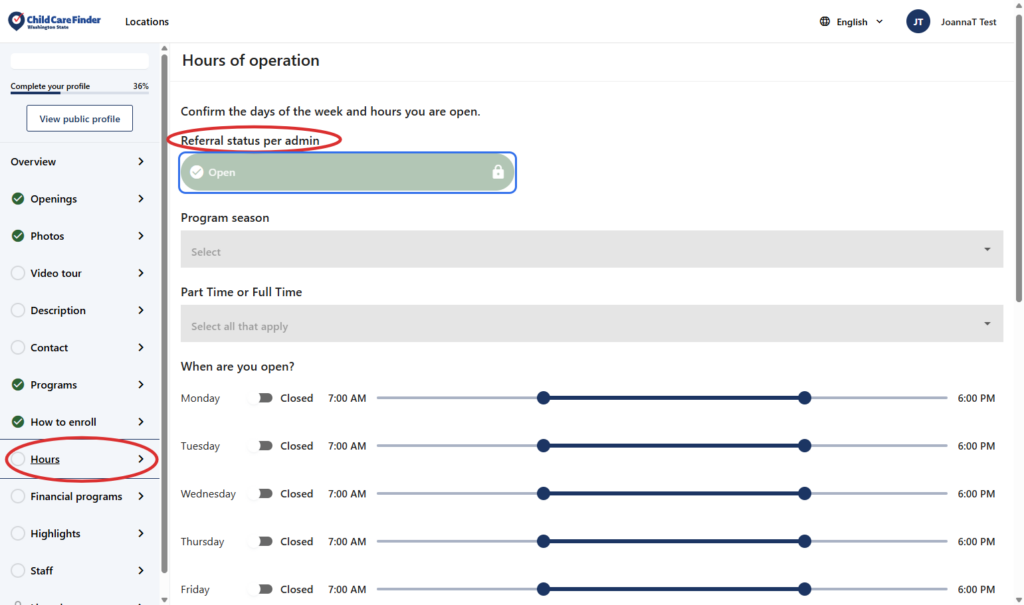Click the Child Care Finder logo
The width and height of the screenshot is (1024, 605).
click(x=54, y=21)
